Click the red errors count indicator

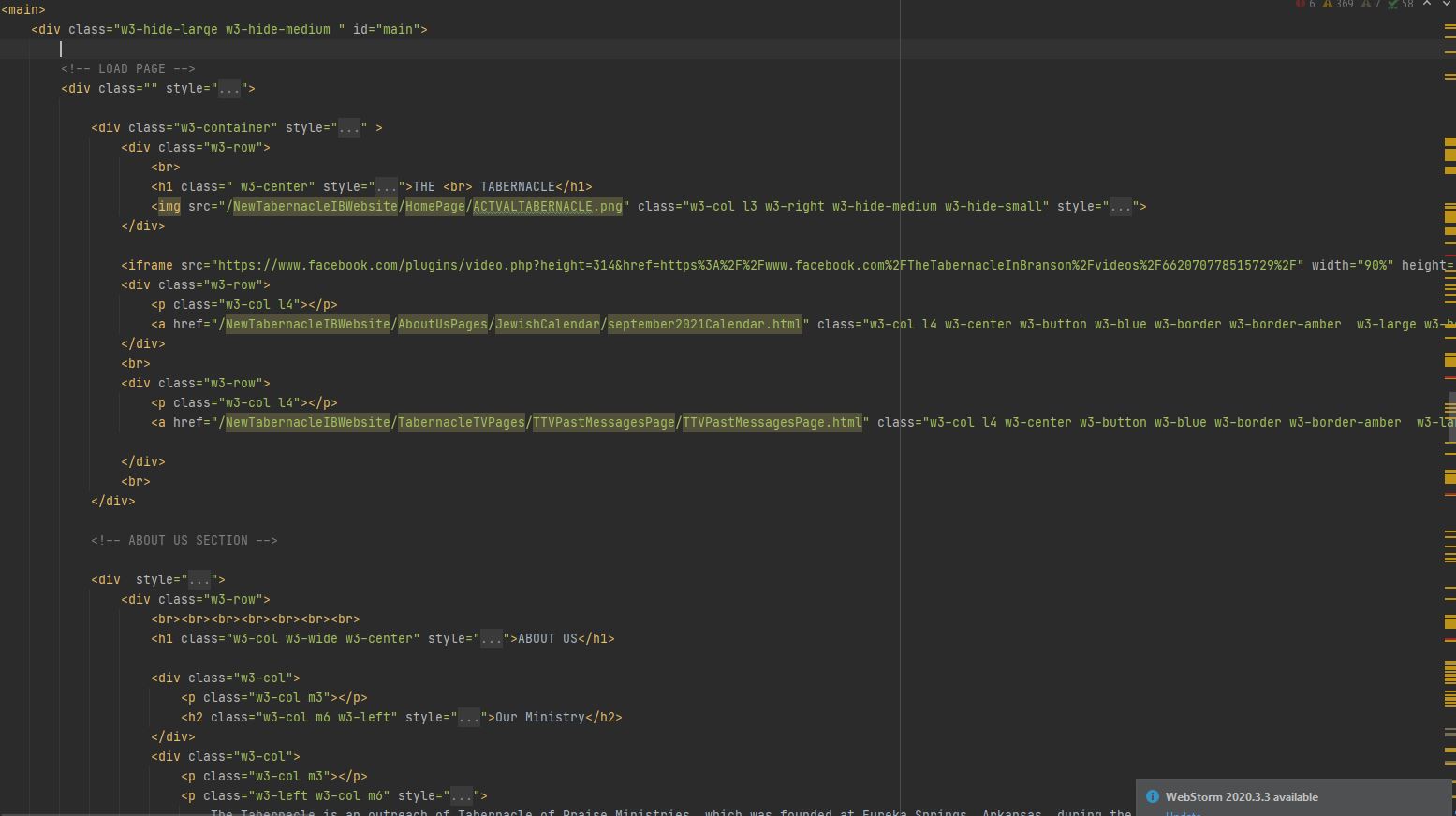pos(1305,5)
